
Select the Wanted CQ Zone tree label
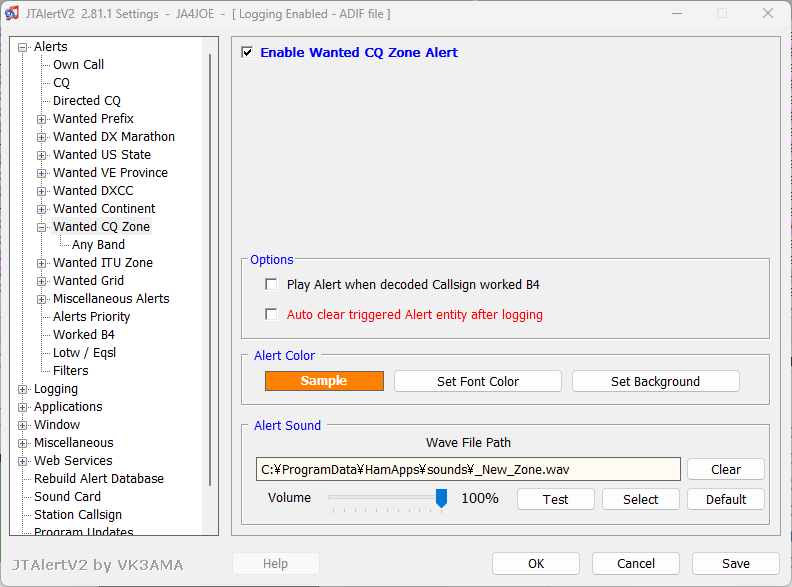tap(102, 227)
